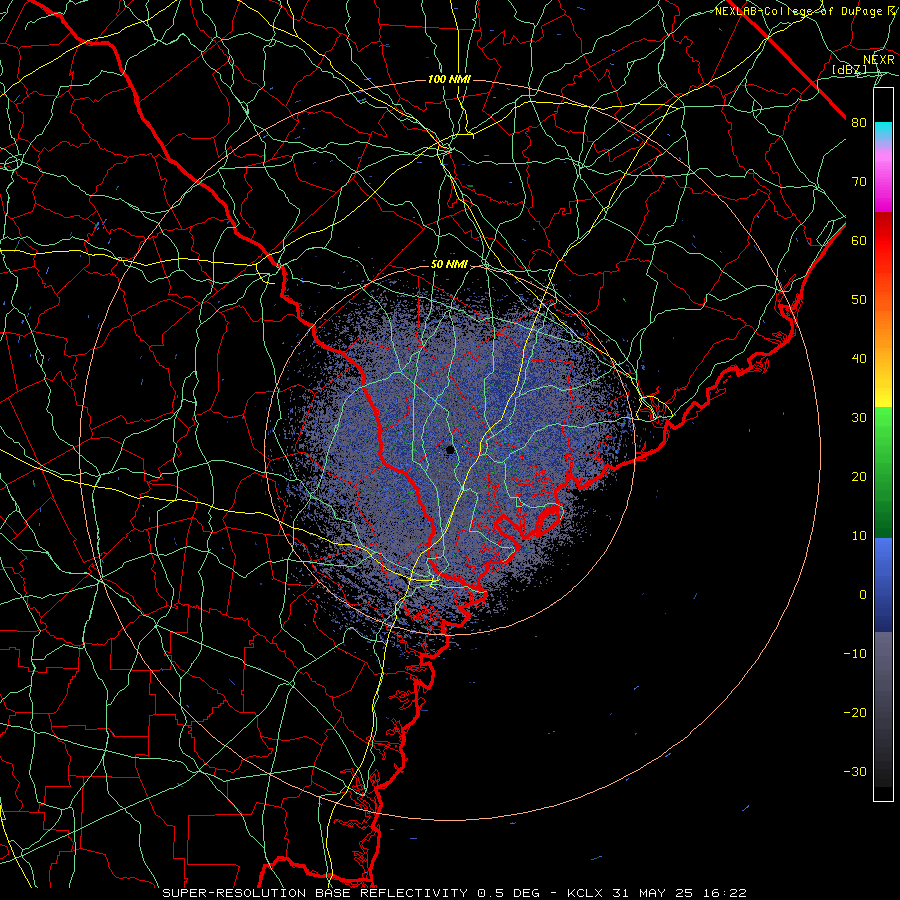The image size is (900, 900).
Task: Click the NEXR label at top right
Action: (879, 60)
